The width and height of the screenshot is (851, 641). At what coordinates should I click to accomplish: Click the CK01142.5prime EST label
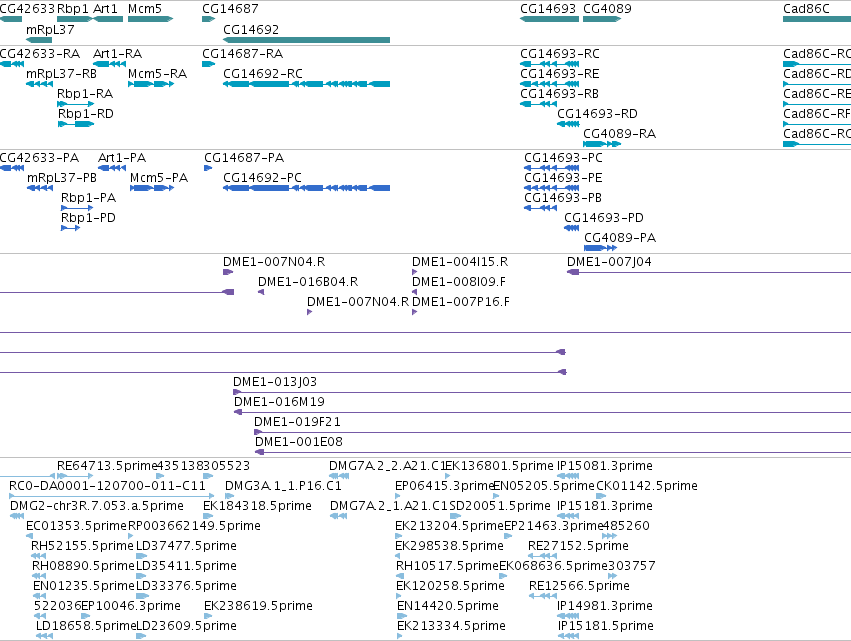click(x=647, y=486)
